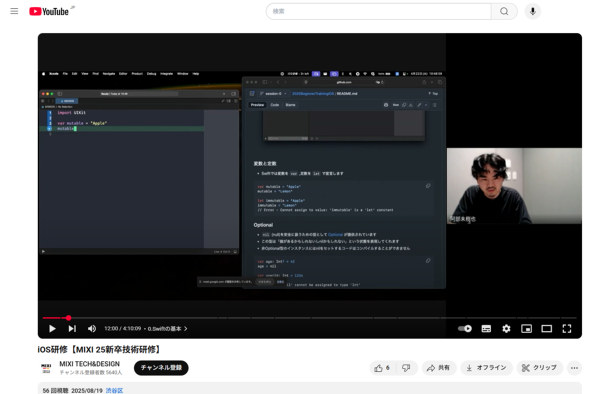Start voice search with the microphone icon
Screen dimensions: 590x394
tap(532, 11)
